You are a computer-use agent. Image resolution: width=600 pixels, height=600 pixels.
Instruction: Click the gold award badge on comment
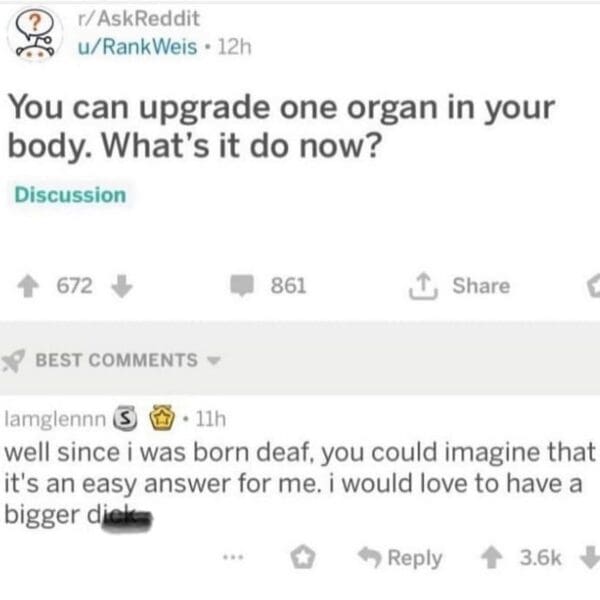pos(162,418)
